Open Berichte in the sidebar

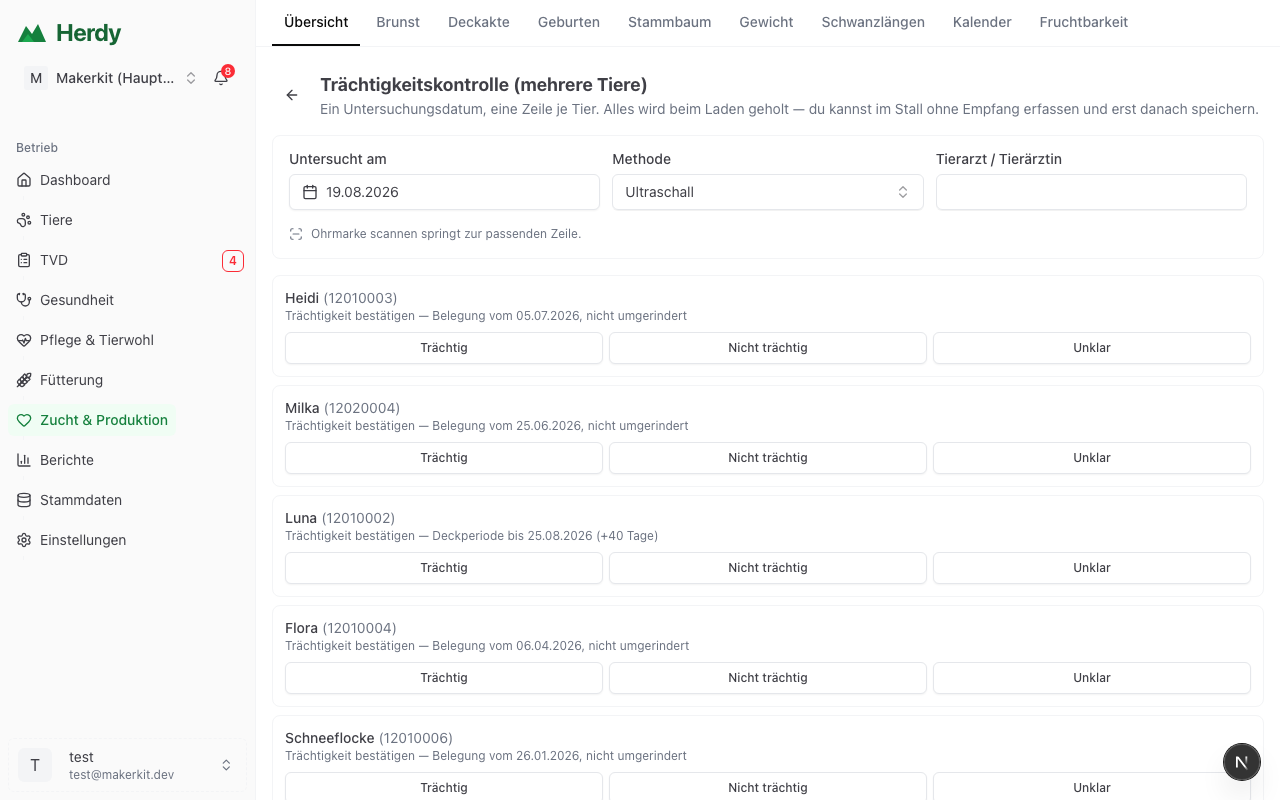(67, 460)
